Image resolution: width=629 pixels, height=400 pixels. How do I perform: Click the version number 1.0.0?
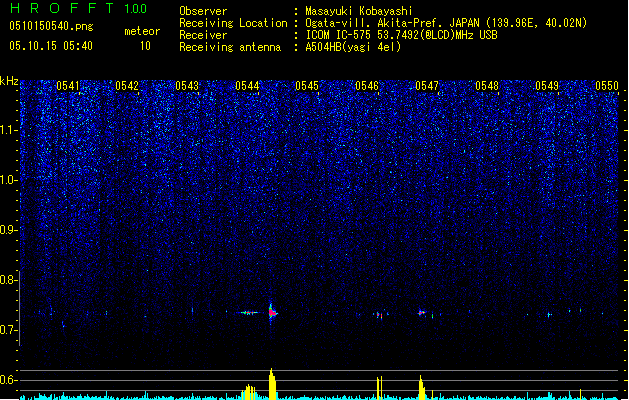pos(136,9)
